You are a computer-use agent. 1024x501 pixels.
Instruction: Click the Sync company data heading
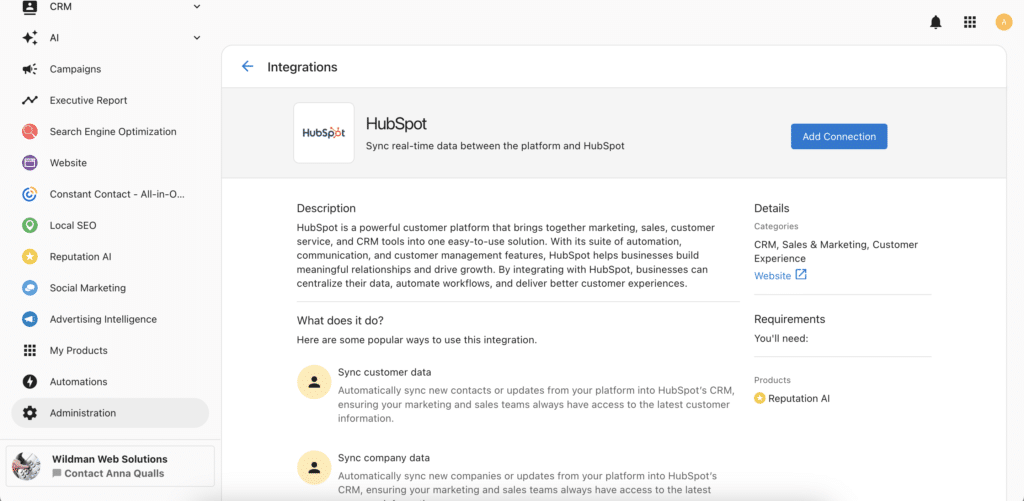pos(384,458)
